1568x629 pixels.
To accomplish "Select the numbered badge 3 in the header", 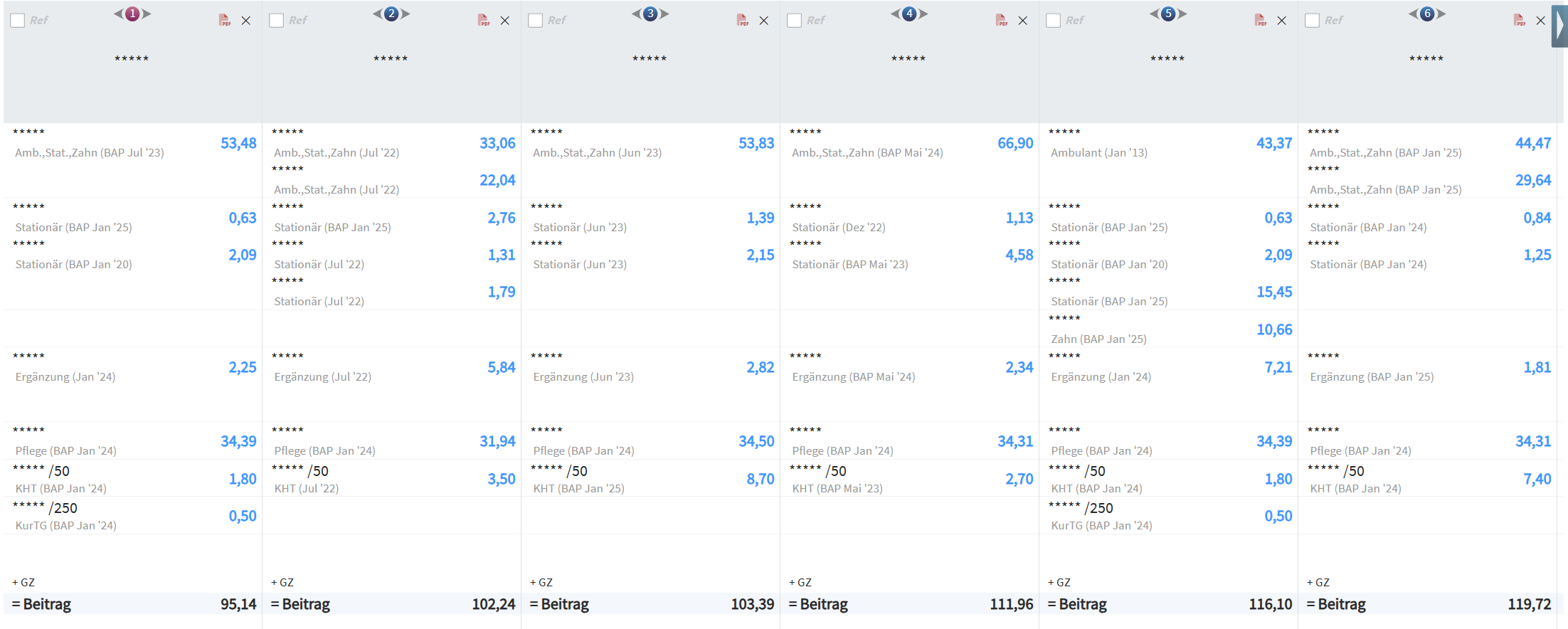I will [x=650, y=14].
